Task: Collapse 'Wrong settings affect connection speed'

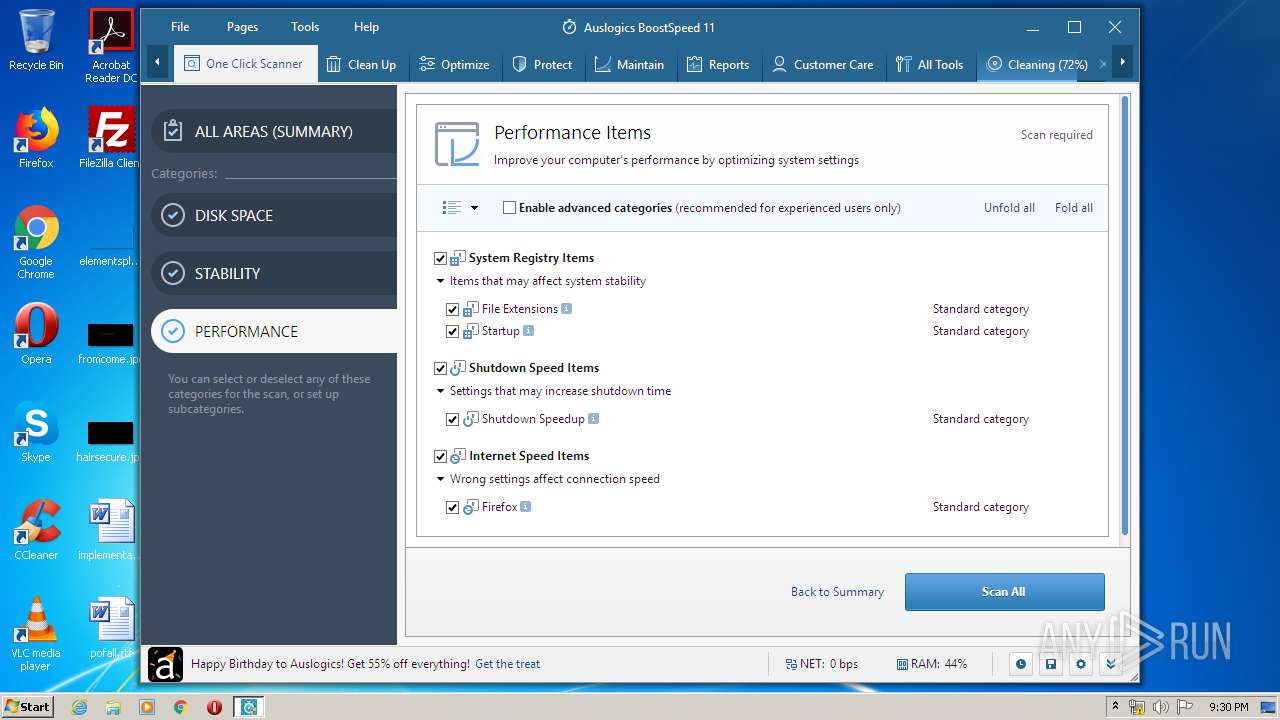Action: tap(440, 479)
